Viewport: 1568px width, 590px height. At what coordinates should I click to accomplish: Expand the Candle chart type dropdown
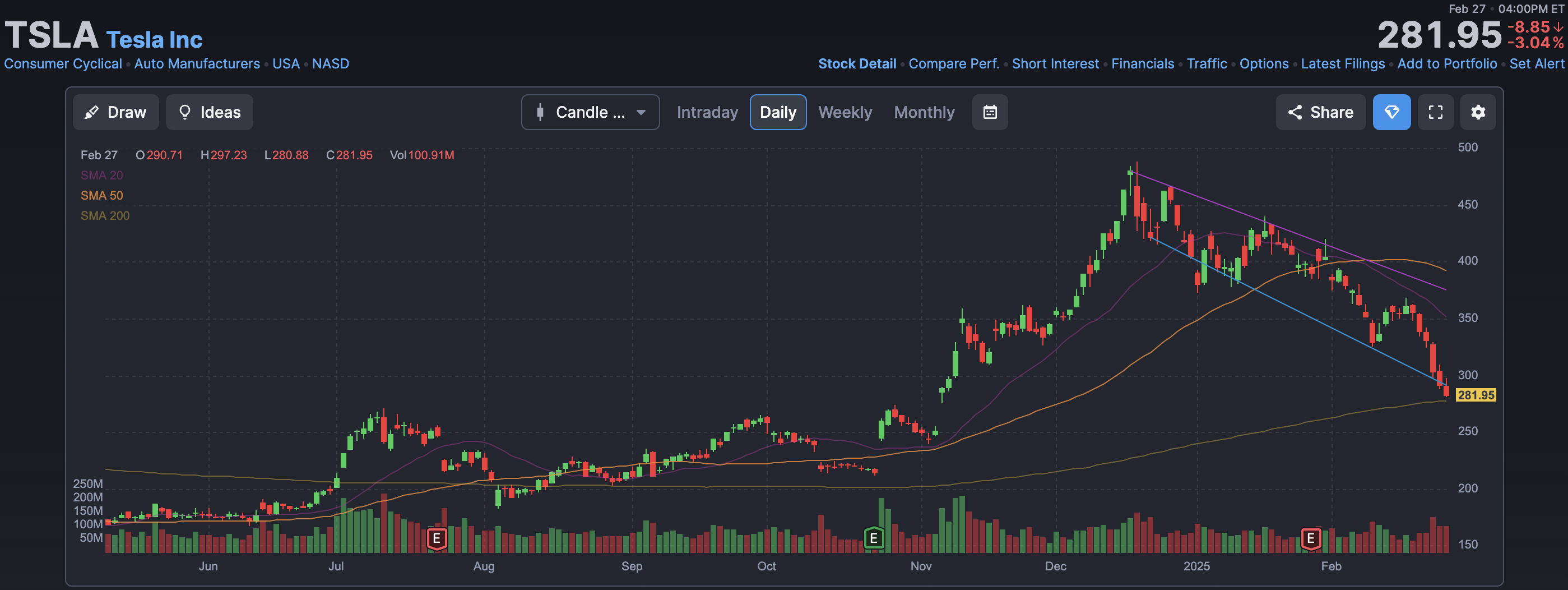(590, 112)
